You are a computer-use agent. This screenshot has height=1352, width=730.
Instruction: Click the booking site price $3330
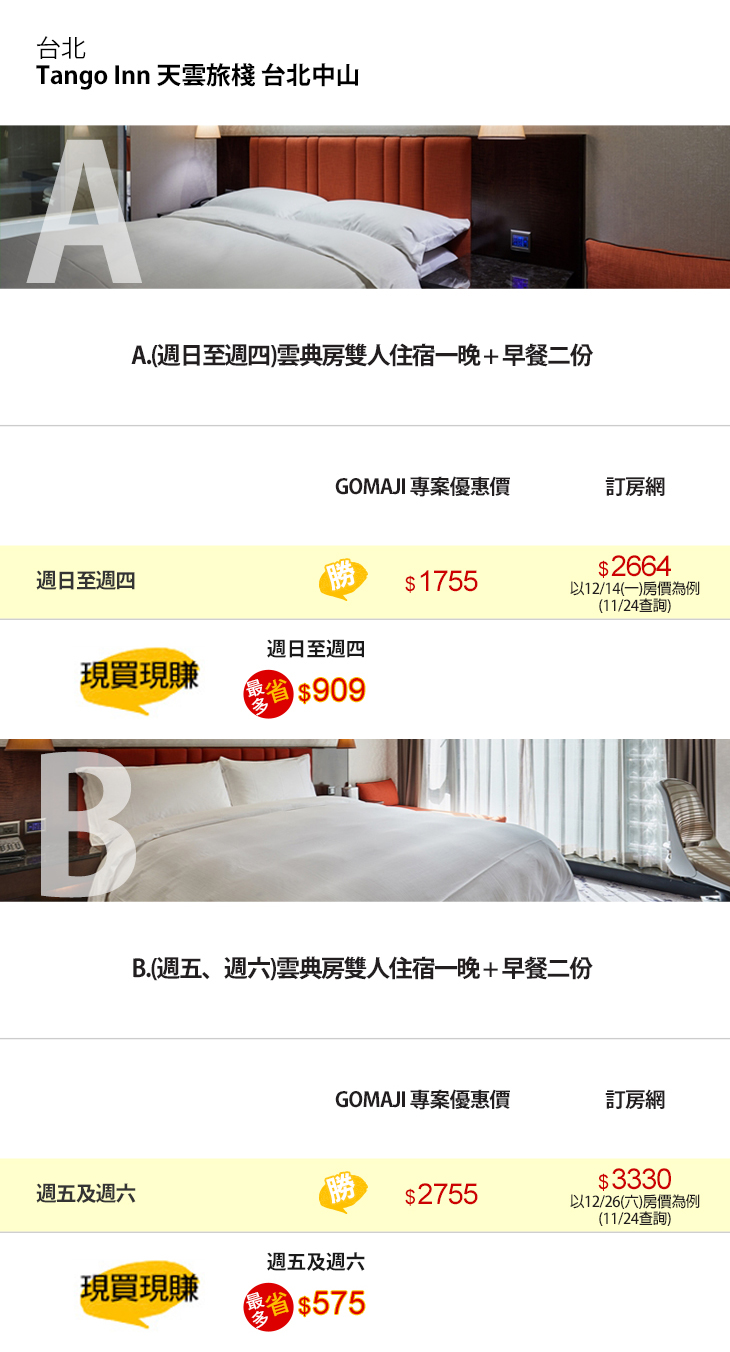tap(634, 1180)
